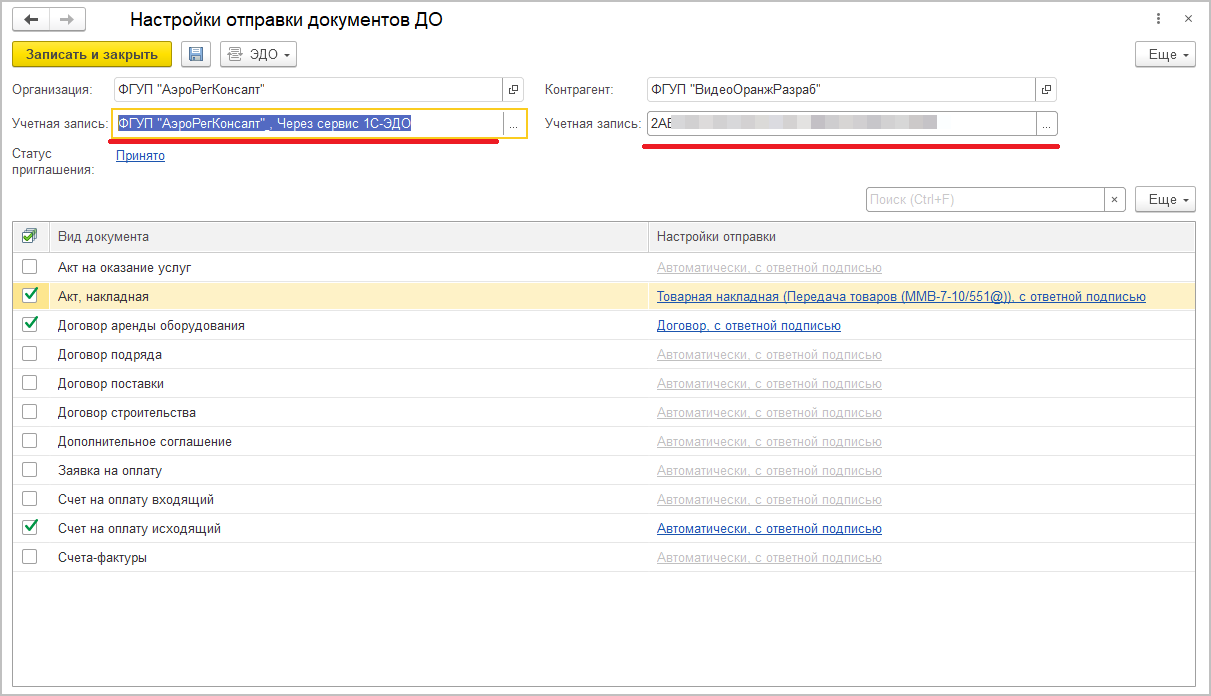This screenshot has width=1211, height=696.
Task: Click the back navigation arrow
Action: point(31,19)
